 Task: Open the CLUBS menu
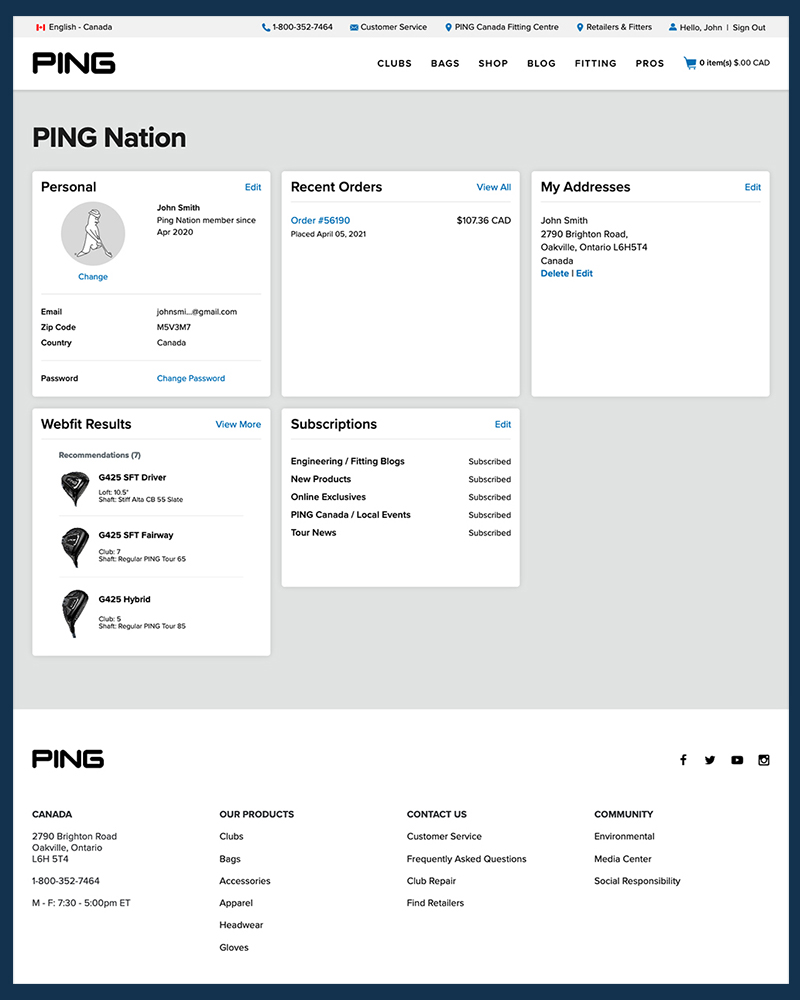coord(394,63)
